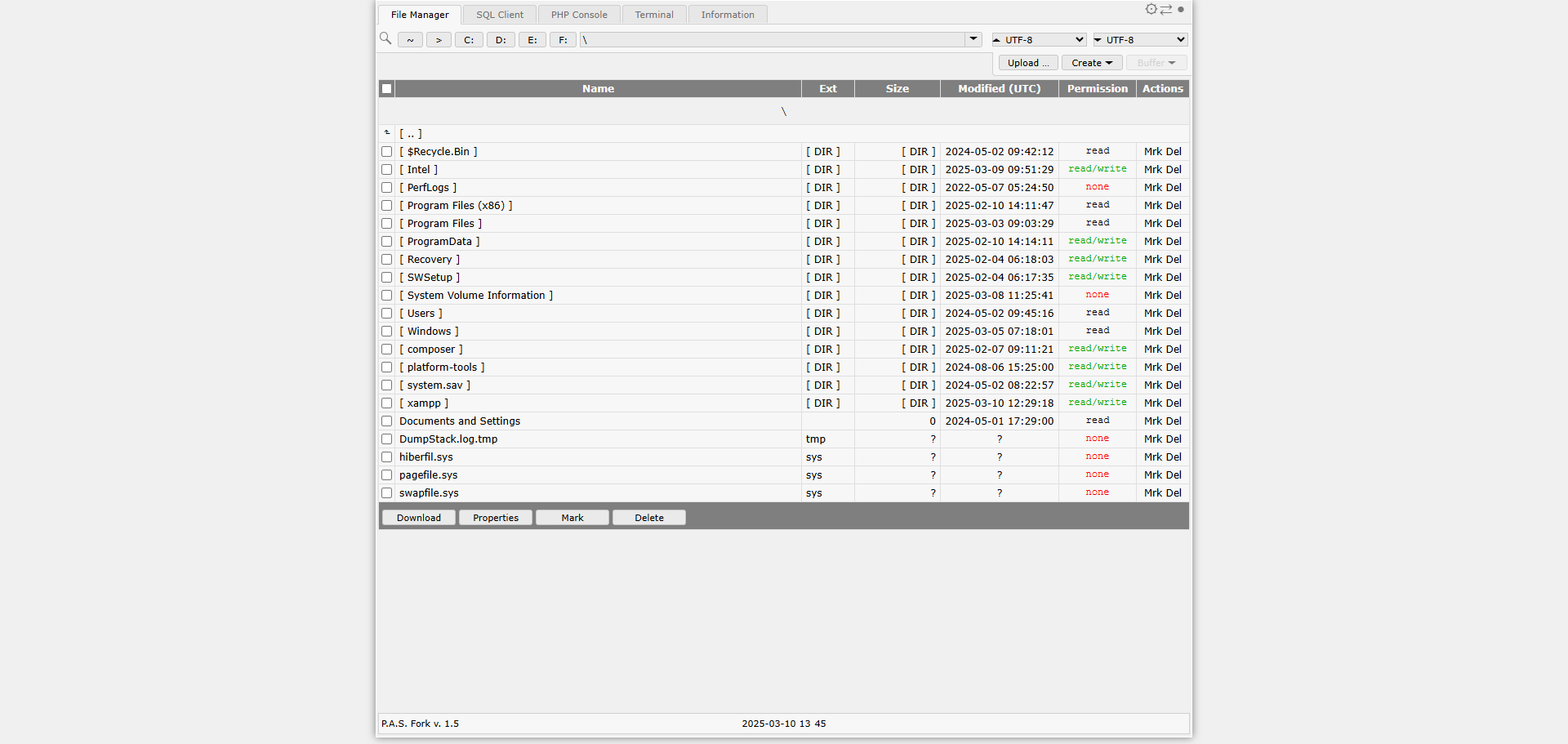Image resolution: width=1568 pixels, height=744 pixels.
Task: Change the first UTF-8 encoding dropdown
Action: [x=1037, y=39]
